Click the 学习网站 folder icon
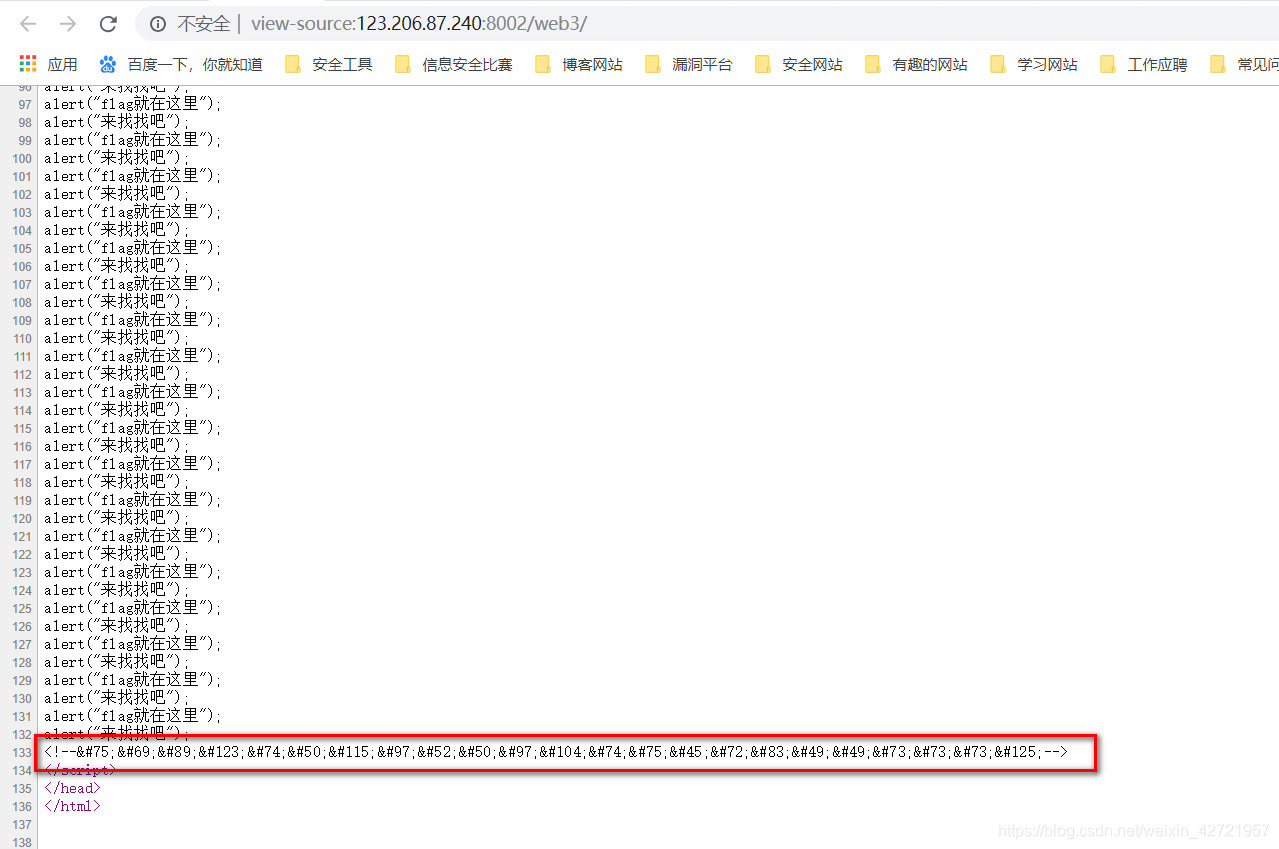Viewport: 1279px width, 849px height. tap(998, 64)
